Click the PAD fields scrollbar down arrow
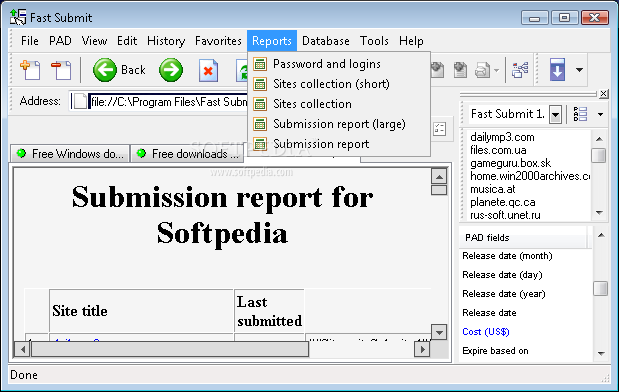The height and width of the screenshot is (392, 619). (x=601, y=354)
